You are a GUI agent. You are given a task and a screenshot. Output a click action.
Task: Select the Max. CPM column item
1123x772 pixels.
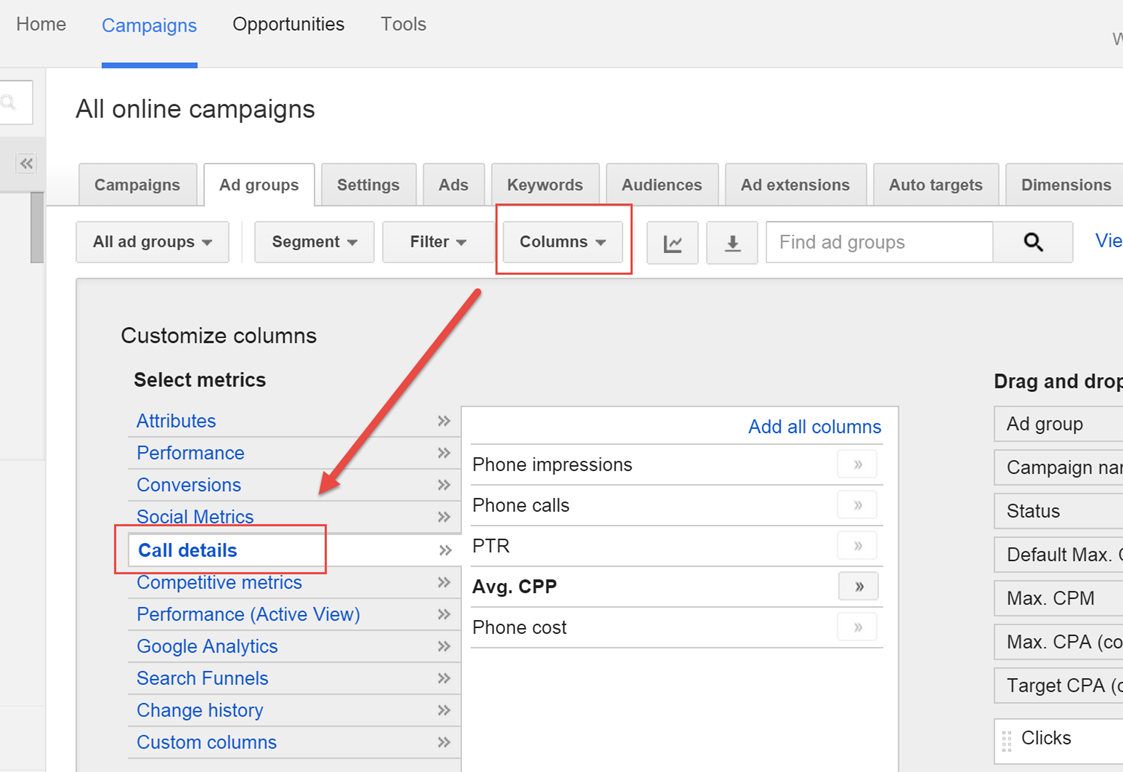1059,598
